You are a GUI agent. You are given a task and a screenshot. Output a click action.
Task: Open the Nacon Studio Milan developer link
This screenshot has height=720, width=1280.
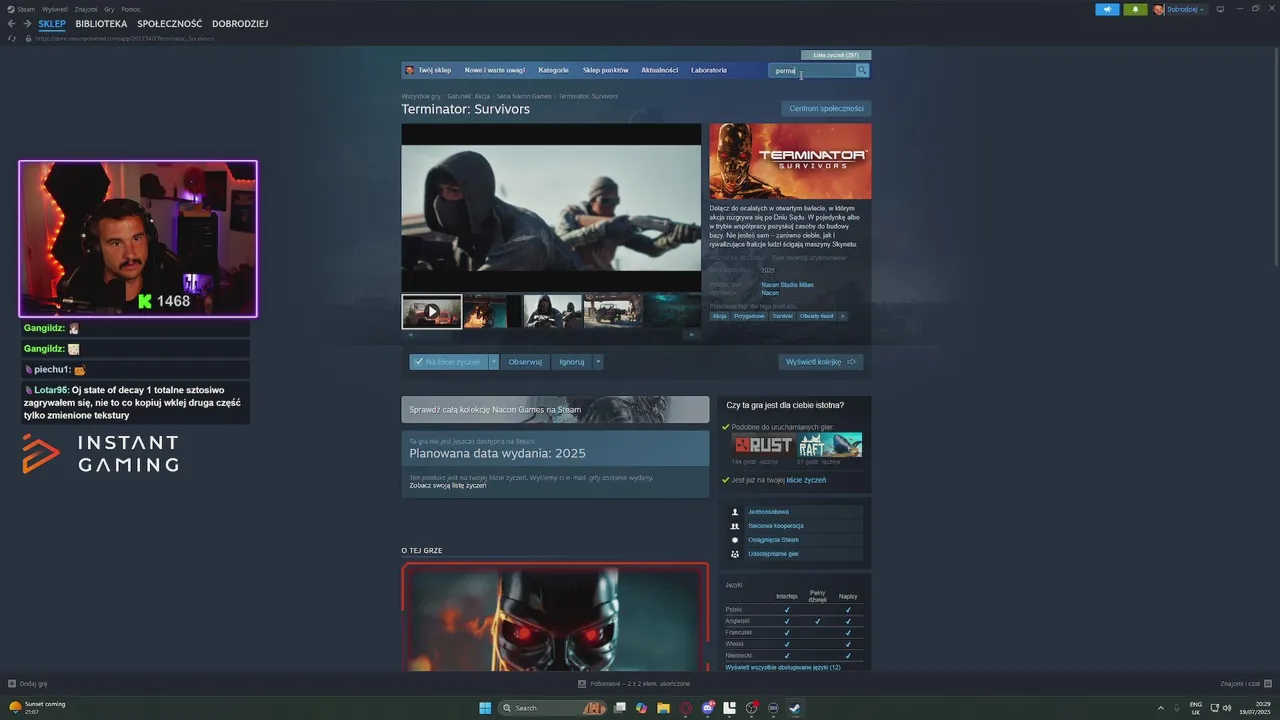coord(787,285)
